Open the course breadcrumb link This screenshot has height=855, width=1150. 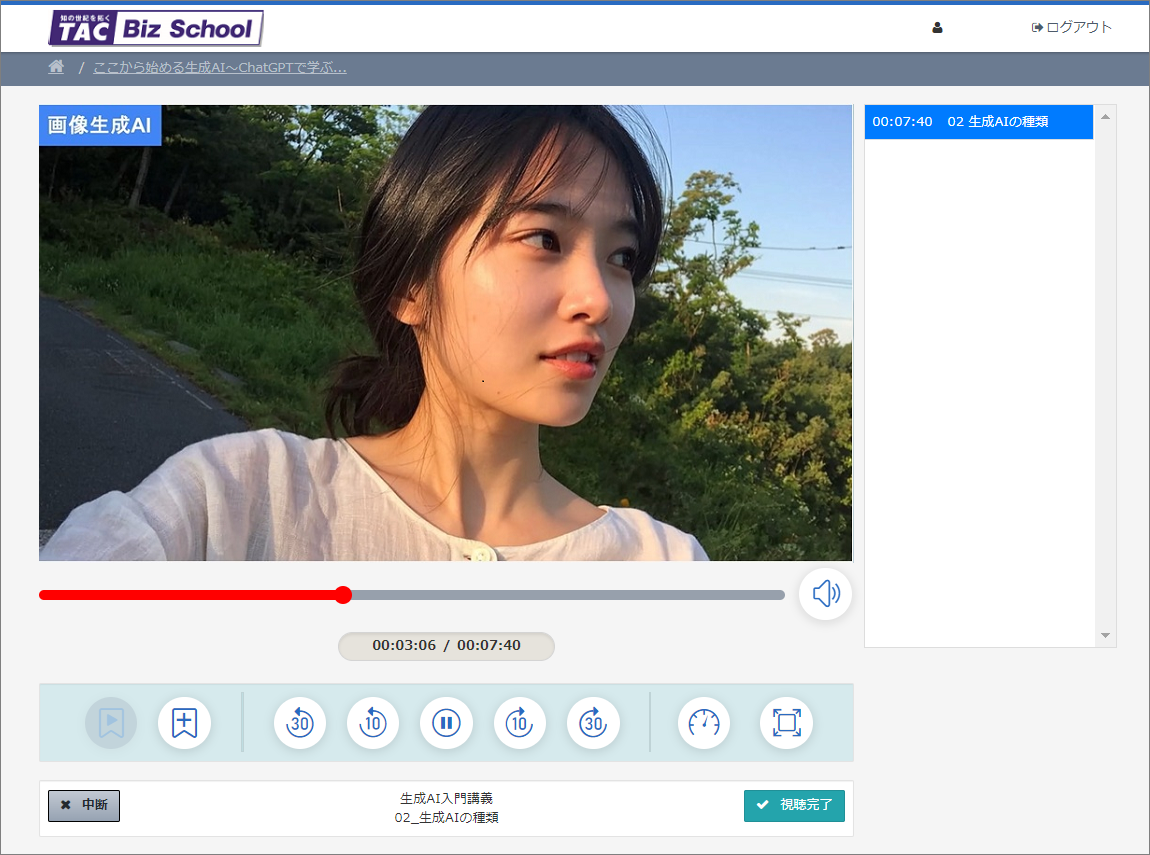pos(220,68)
